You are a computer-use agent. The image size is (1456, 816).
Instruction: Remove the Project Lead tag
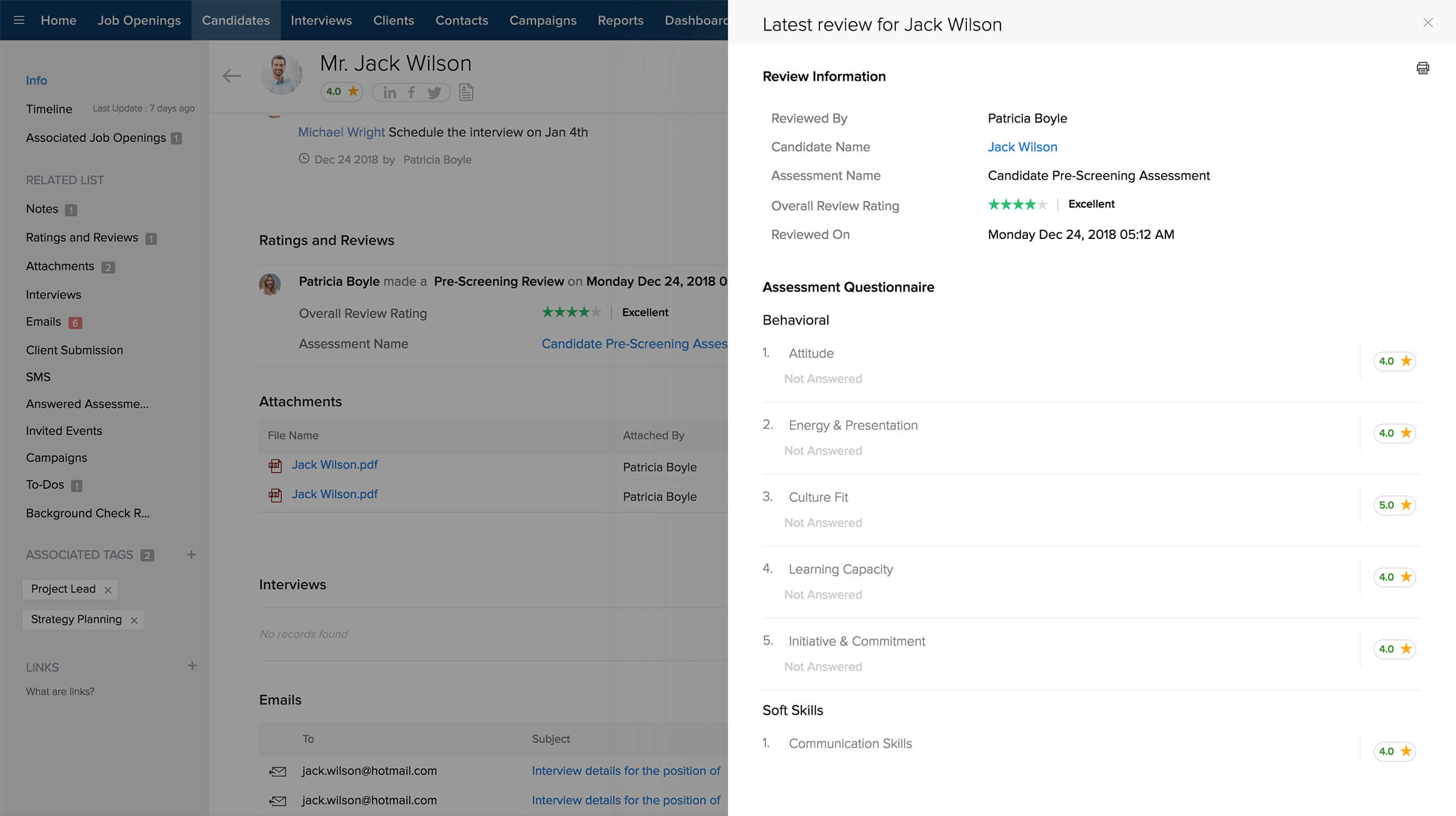tap(108, 590)
